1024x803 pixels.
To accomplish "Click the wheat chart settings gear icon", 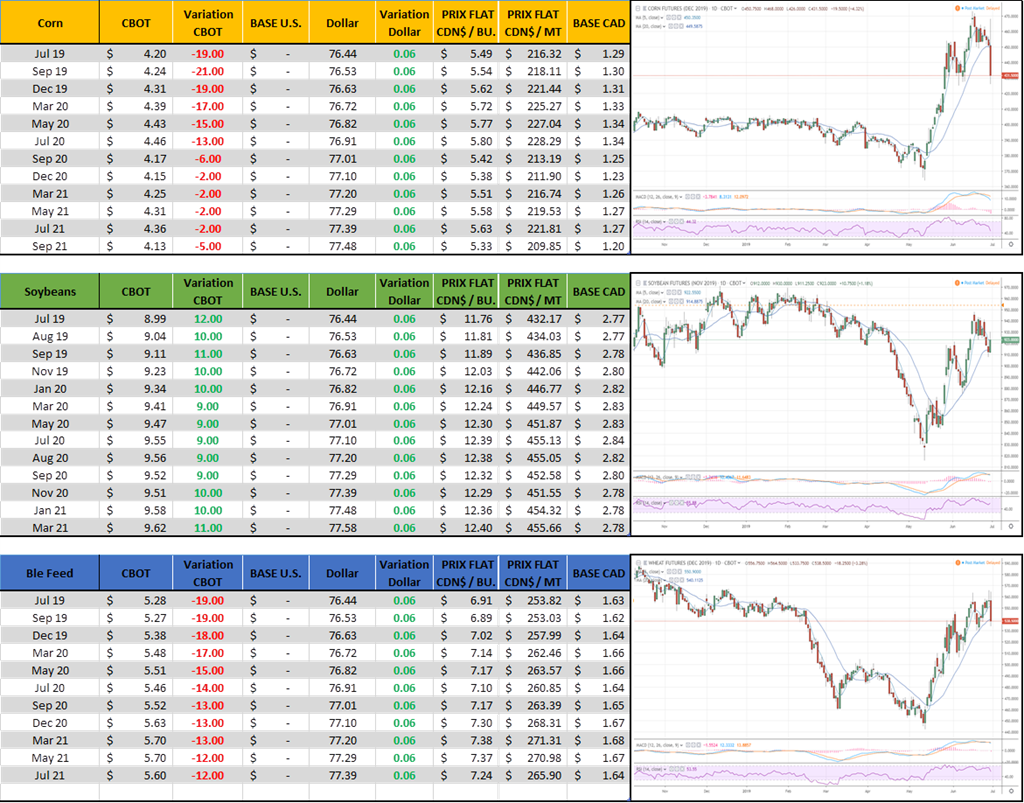I will pyautogui.click(x=1011, y=791).
